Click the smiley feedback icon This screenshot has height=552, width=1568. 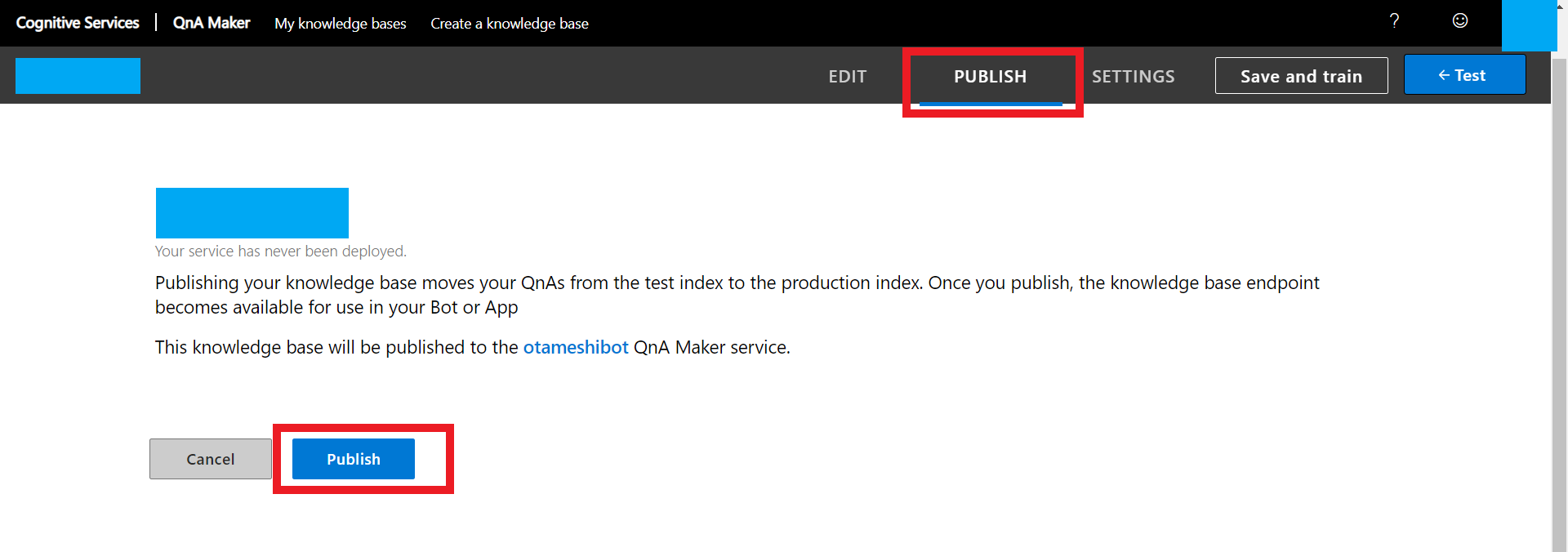[1460, 21]
